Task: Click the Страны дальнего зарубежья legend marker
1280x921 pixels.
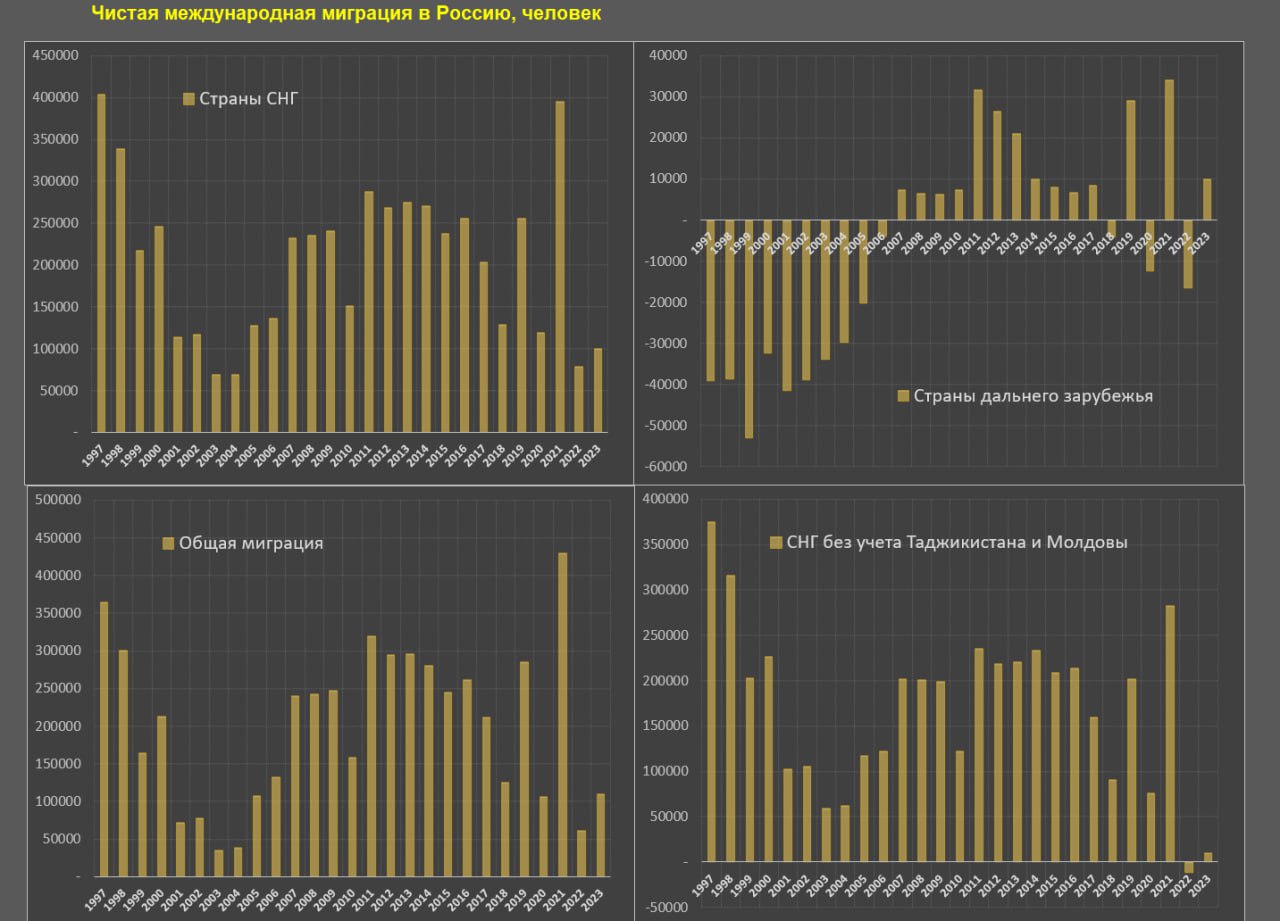Action: pos(903,396)
